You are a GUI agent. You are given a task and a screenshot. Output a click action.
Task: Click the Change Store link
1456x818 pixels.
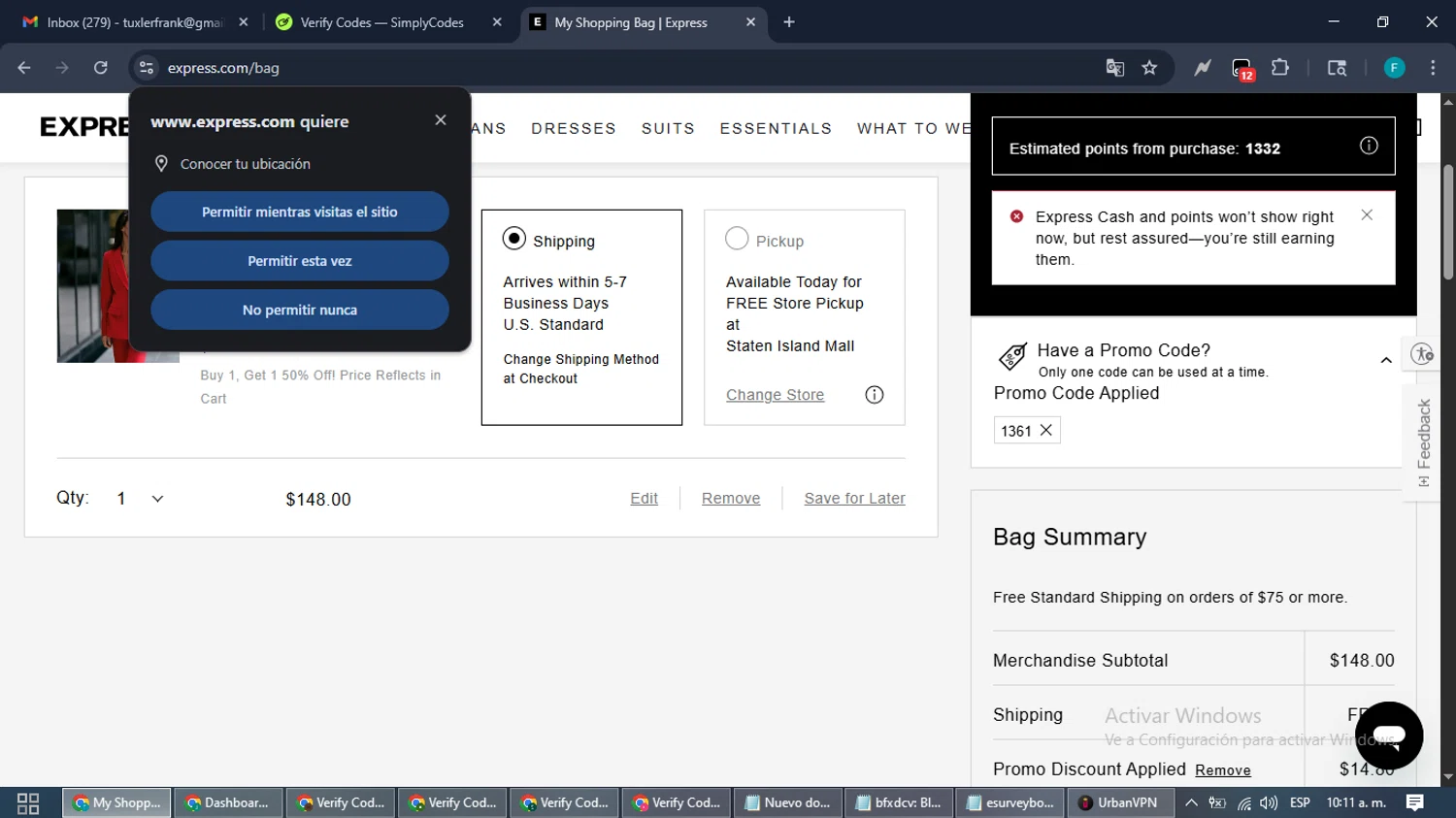[775, 395]
